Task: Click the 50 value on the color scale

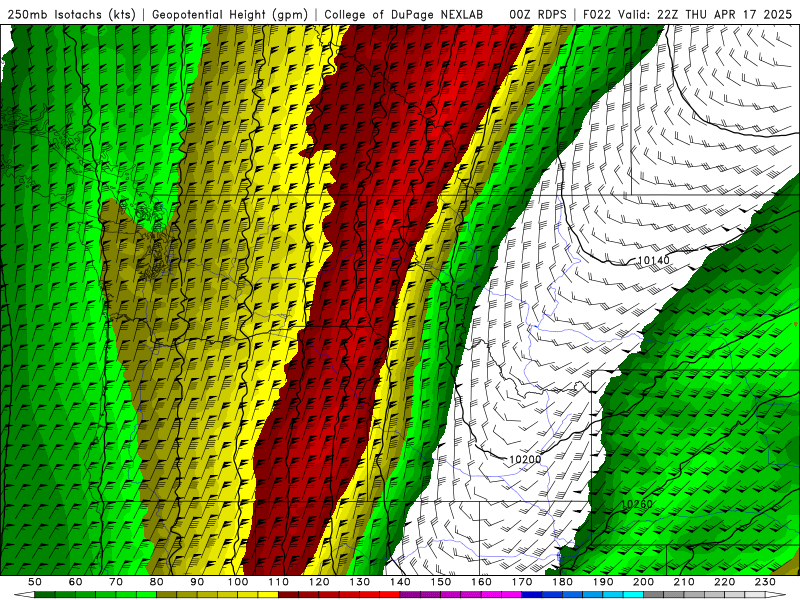Action: click(35, 582)
